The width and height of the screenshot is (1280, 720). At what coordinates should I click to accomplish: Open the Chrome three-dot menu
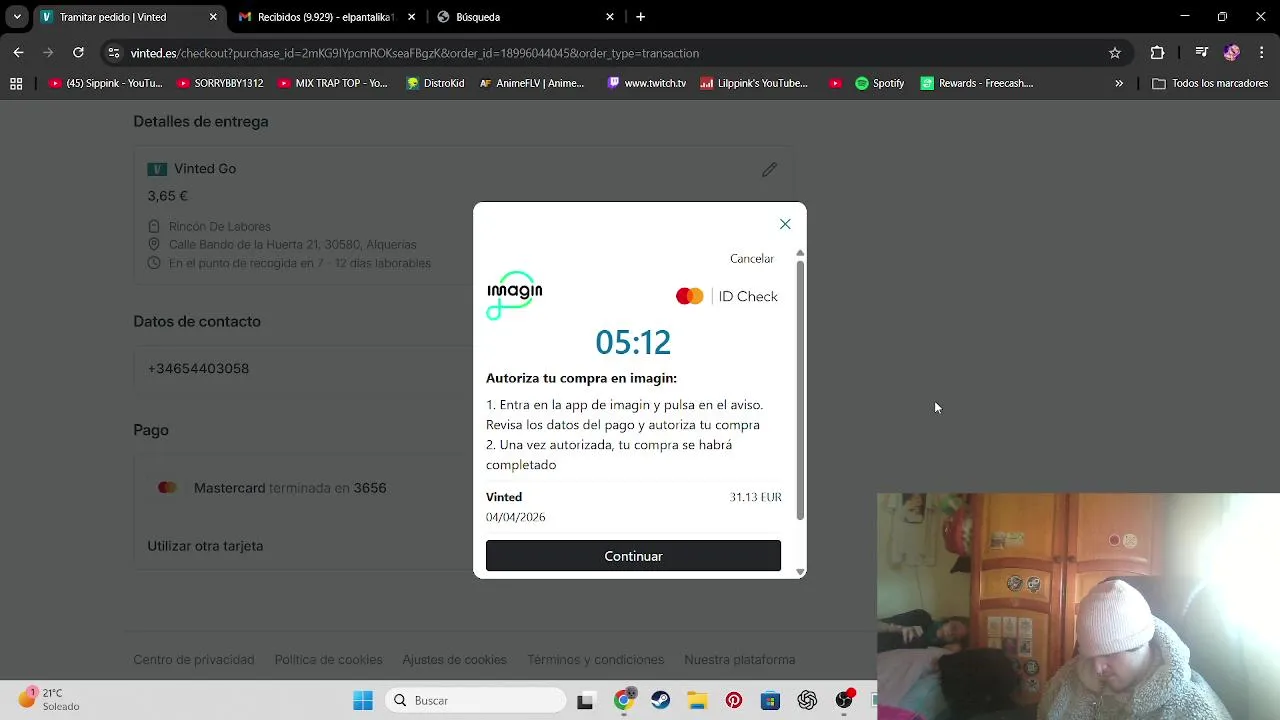pos(1262,53)
